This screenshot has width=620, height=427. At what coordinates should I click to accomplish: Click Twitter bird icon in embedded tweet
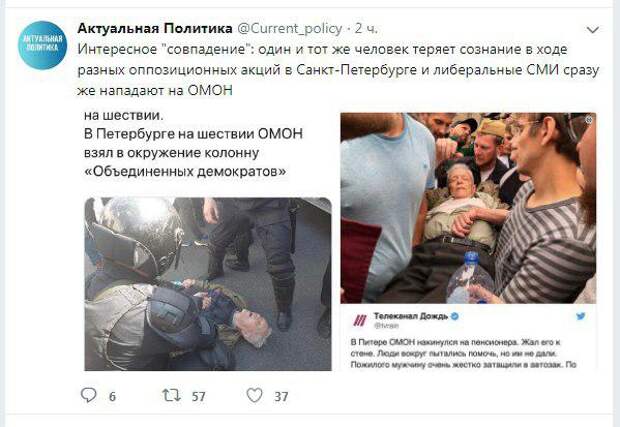580,316
